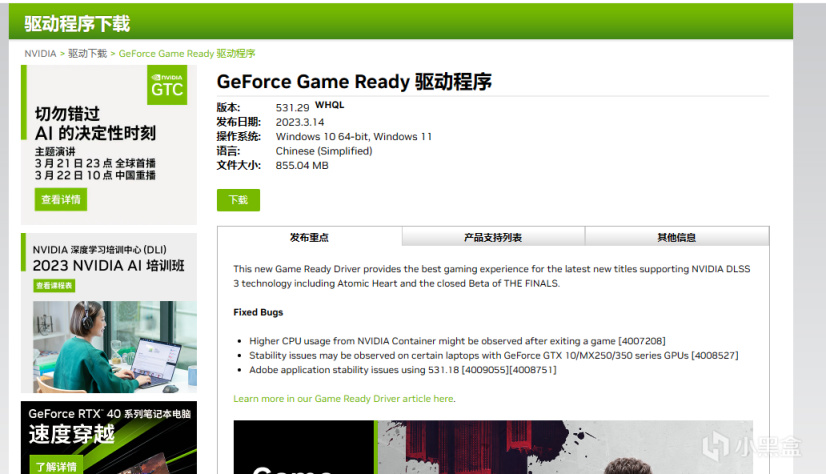
Task: Click 2023 NVIDIA AI 培训班 heading
Action: point(109,265)
